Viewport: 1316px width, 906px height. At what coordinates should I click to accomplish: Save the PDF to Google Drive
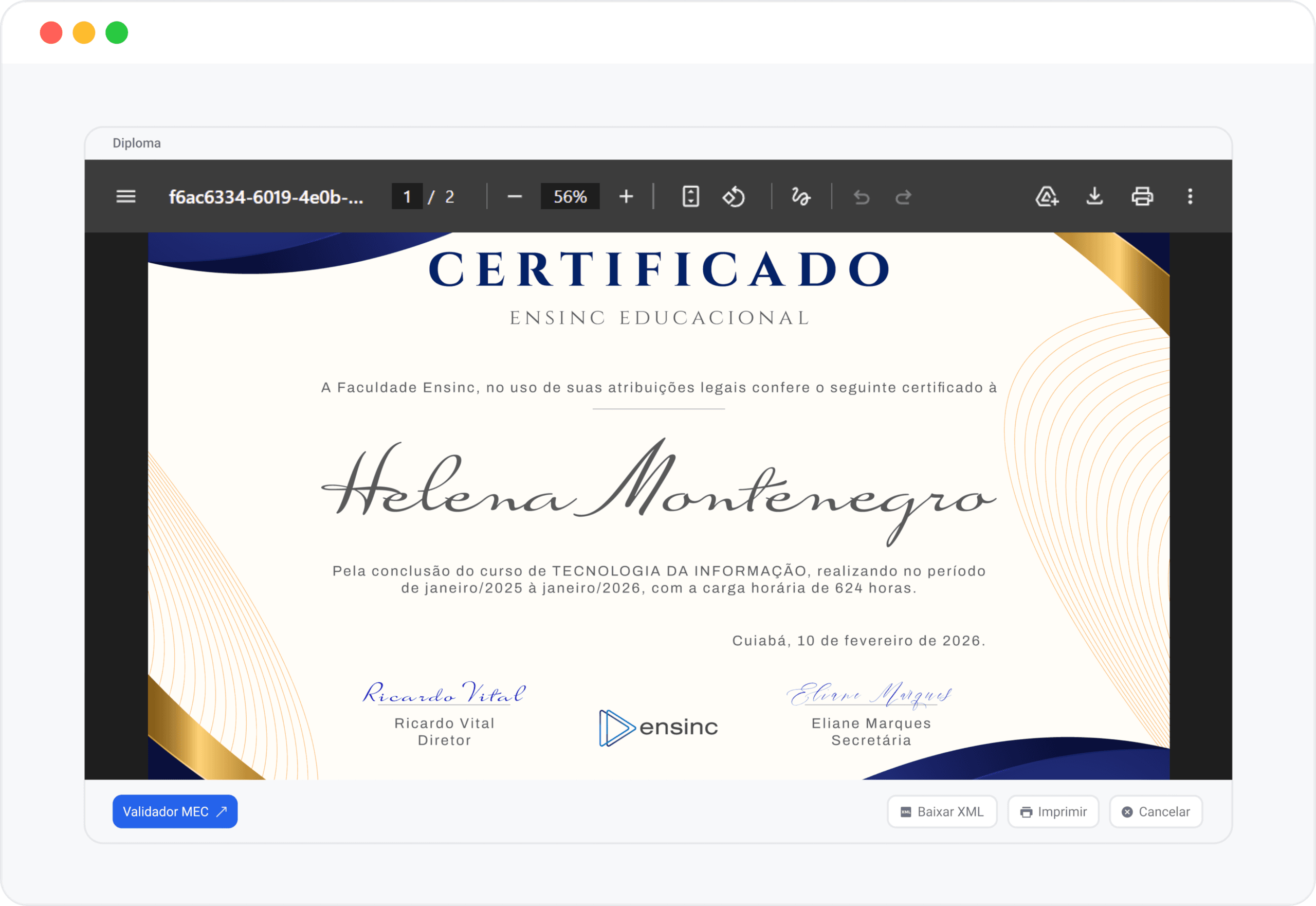1047,196
